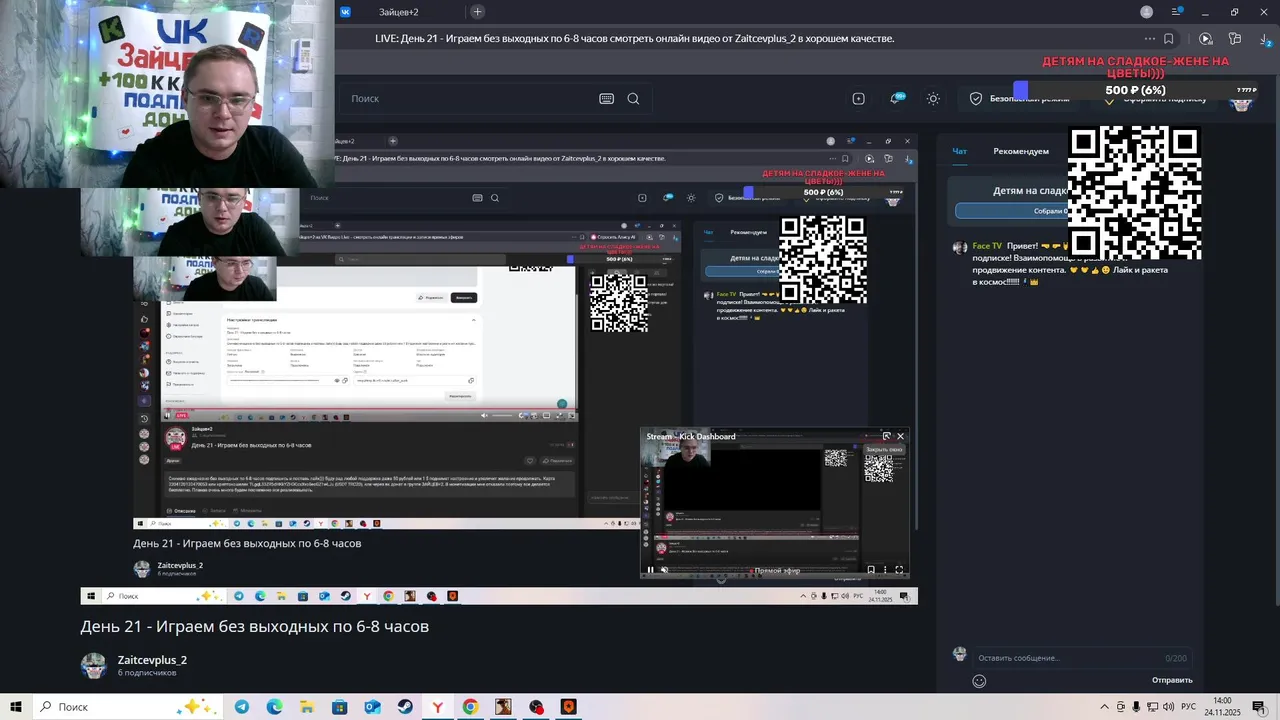
Task: Open the volume control in the system tray
Action: point(1169,707)
